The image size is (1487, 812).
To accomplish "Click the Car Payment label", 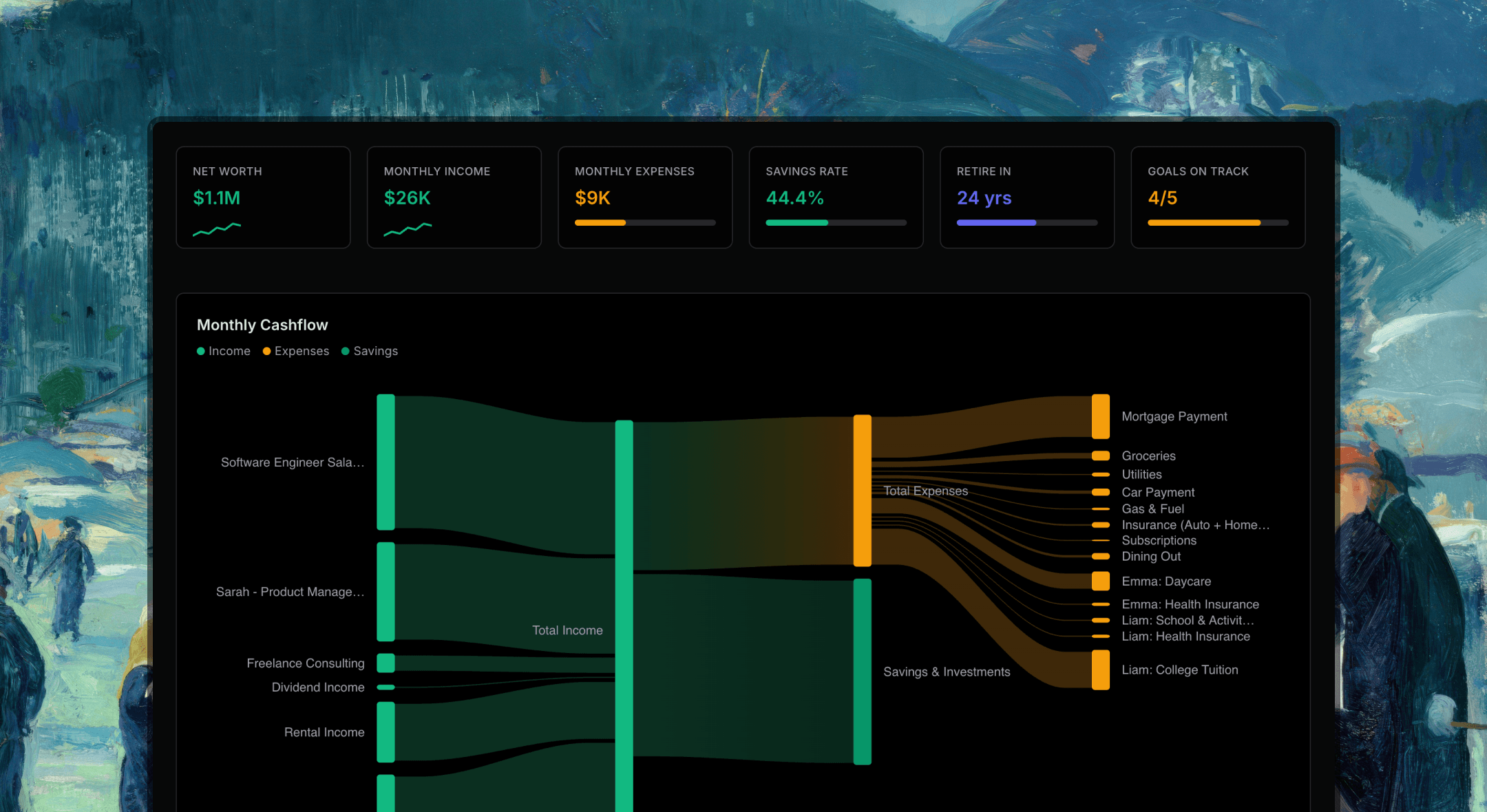I will coord(1158,492).
